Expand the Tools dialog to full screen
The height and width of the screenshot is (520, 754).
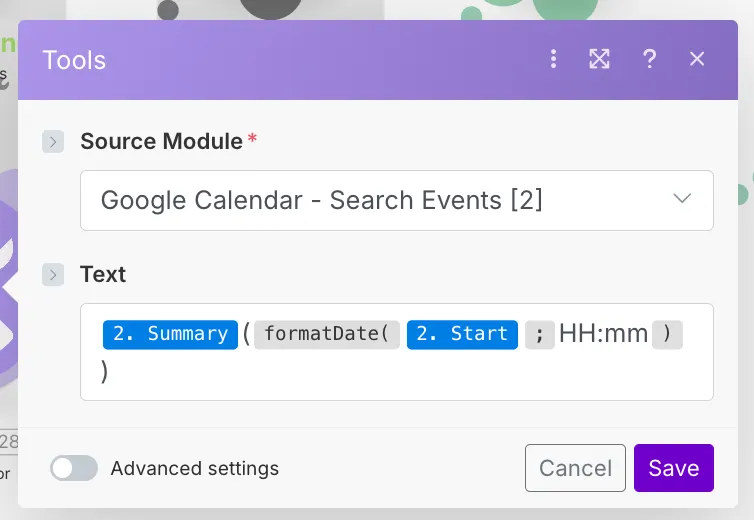599,59
